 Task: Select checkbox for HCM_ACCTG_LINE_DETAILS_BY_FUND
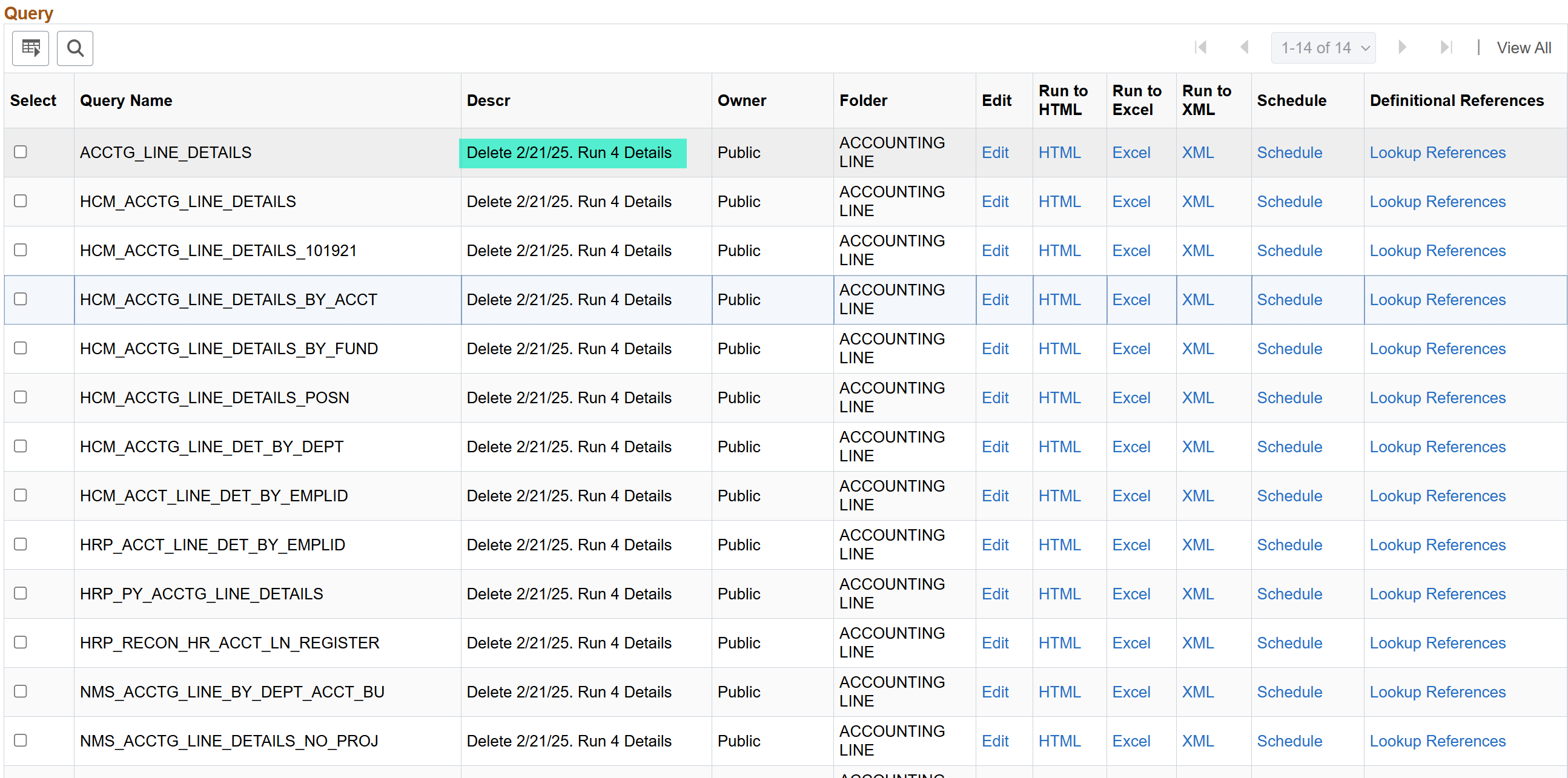coord(21,348)
